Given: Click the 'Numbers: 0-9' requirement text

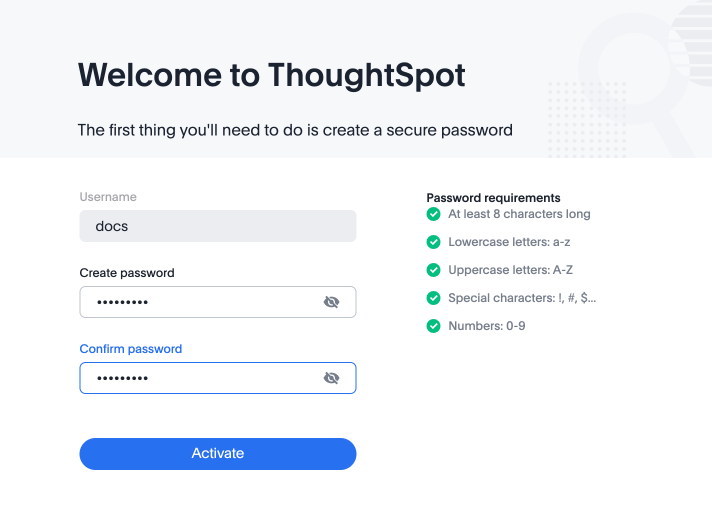Looking at the screenshot, I should pyautogui.click(x=486, y=326).
